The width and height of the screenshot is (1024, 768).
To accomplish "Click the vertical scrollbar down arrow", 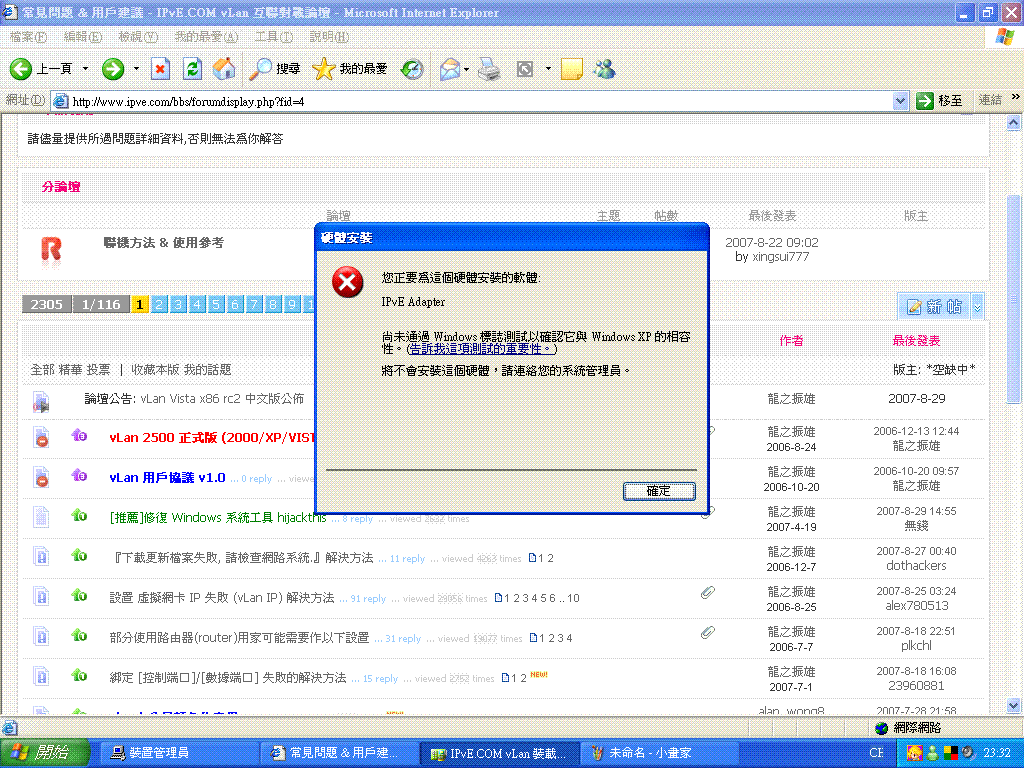I will [1013, 706].
